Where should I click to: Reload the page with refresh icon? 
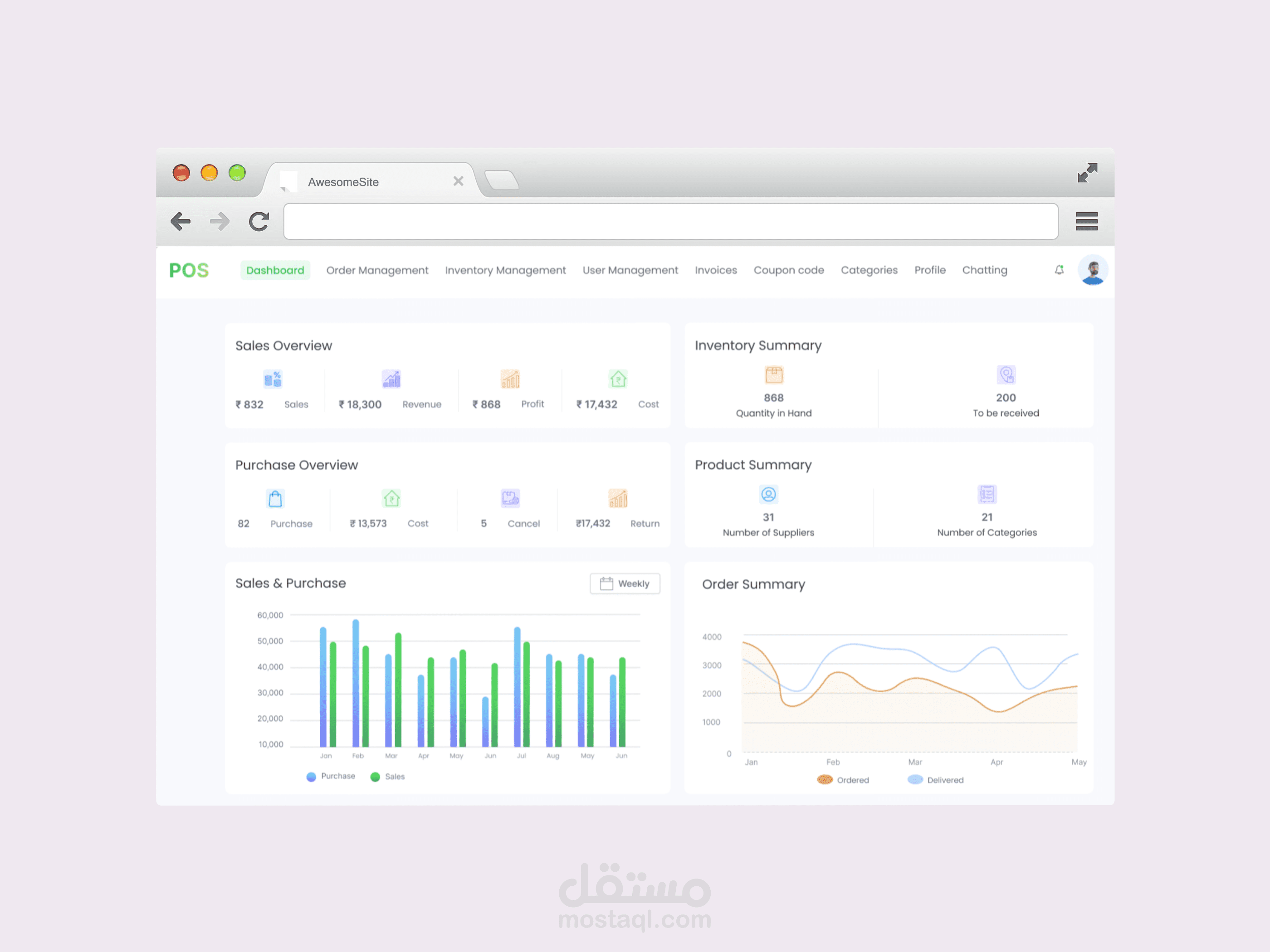pos(259,221)
